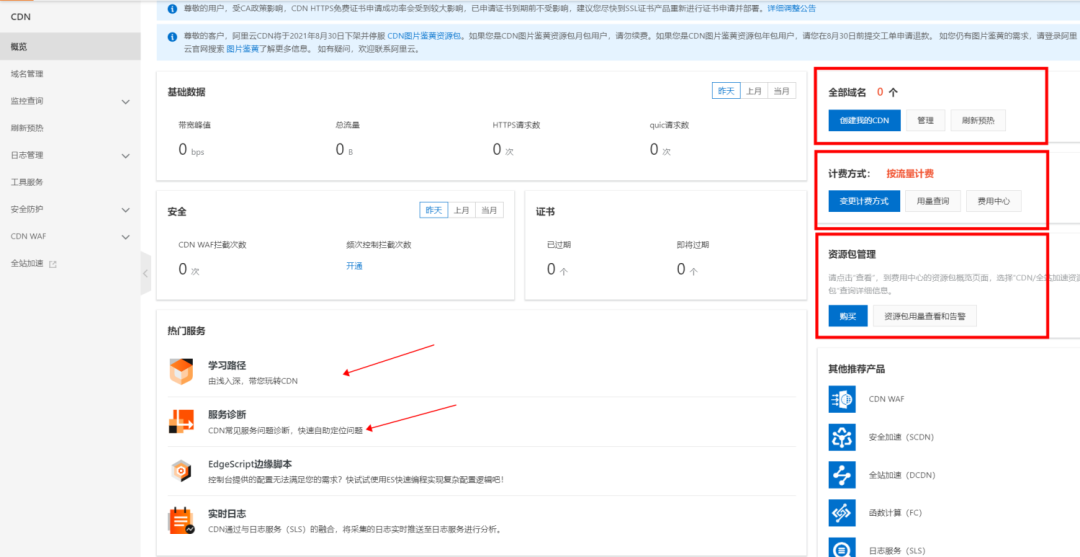The width and height of the screenshot is (1080, 557).
Task: Expand the CDN WAF sidebar menu
Action: (x=125, y=236)
